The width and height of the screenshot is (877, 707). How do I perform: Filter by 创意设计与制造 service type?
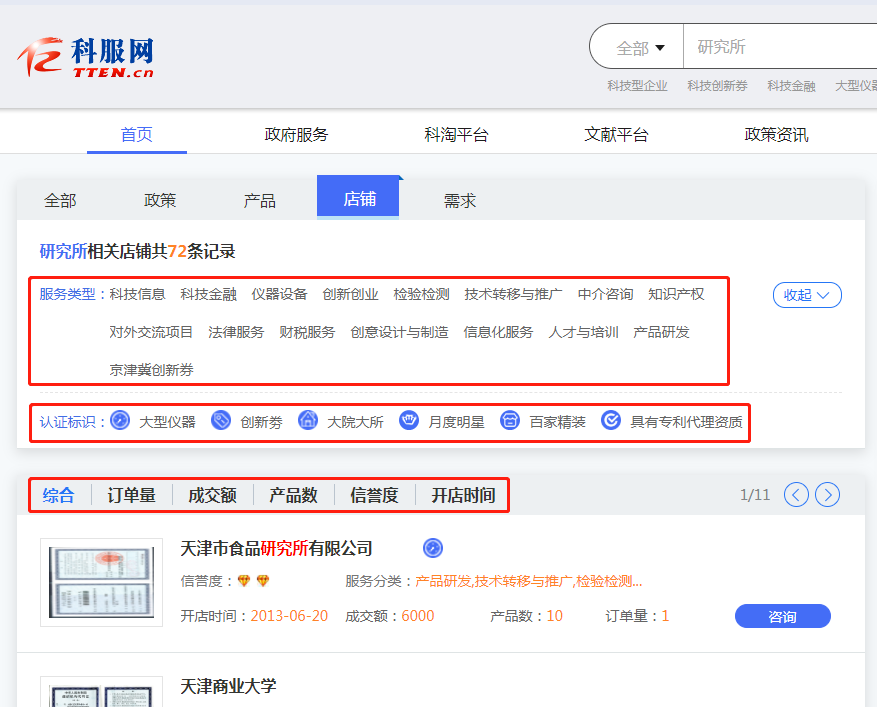click(x=399, y=332)
